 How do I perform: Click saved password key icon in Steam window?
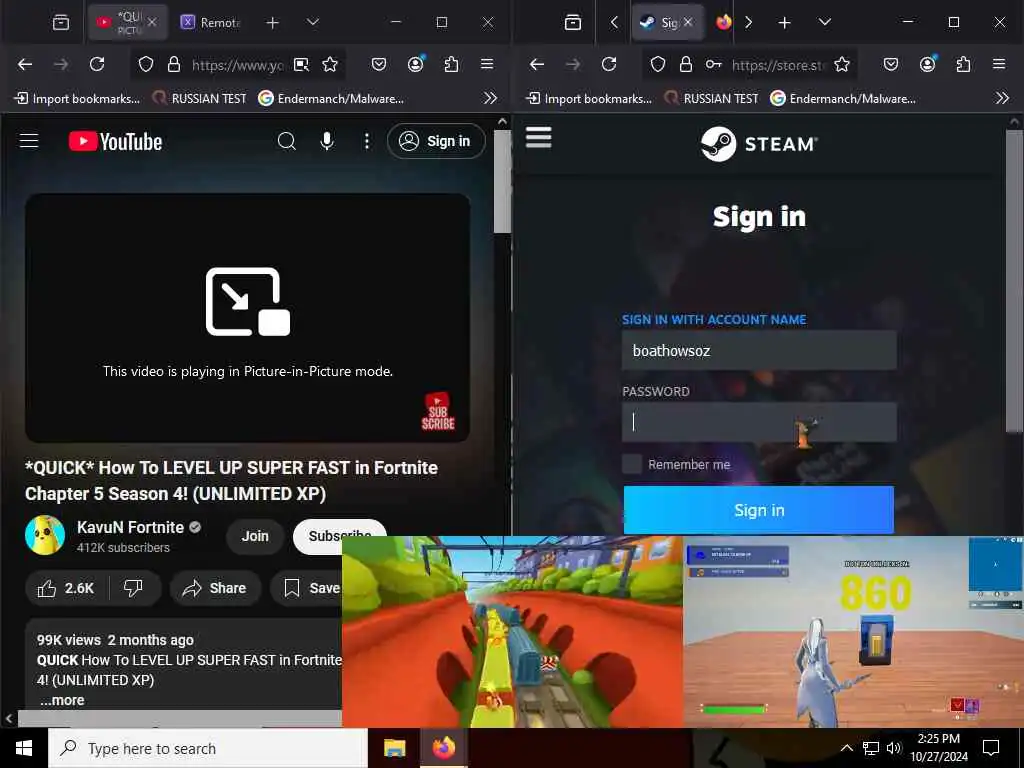tap(713, 65)
